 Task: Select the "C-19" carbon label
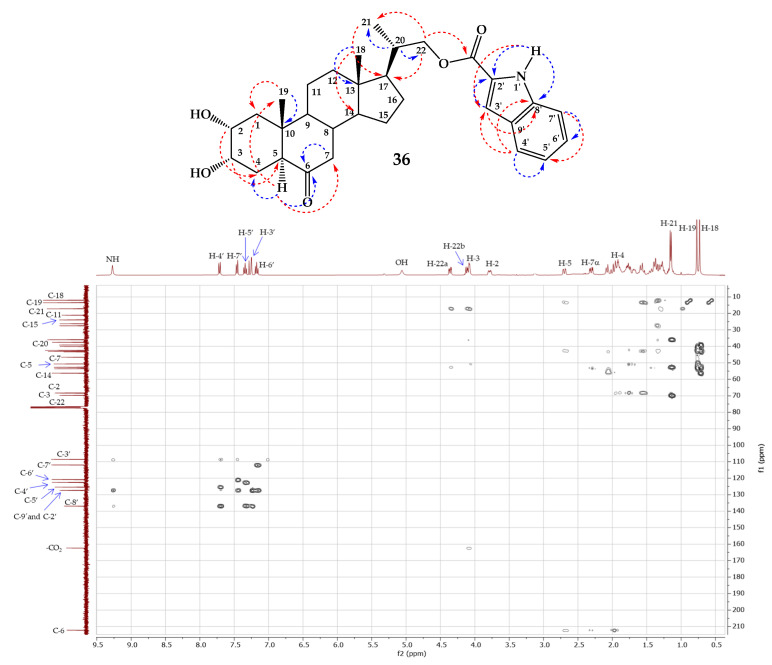click(34, 303)
